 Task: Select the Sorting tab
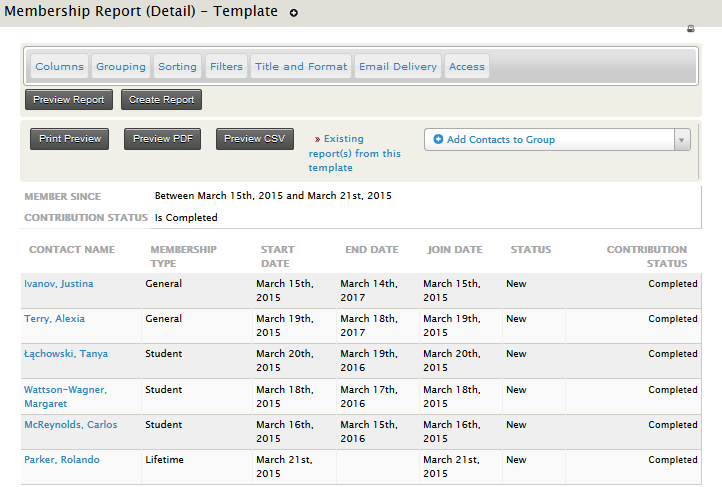click(177, 67)
